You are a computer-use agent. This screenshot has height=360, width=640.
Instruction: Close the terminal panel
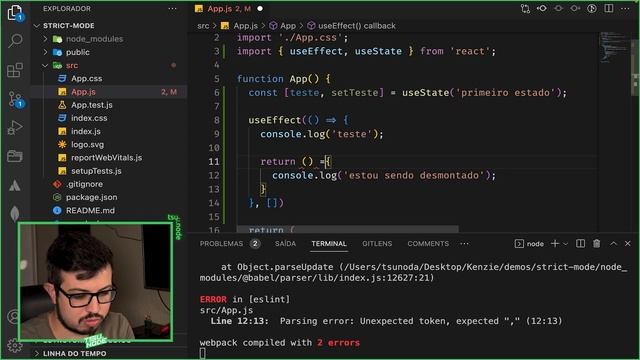coord(628,244)
